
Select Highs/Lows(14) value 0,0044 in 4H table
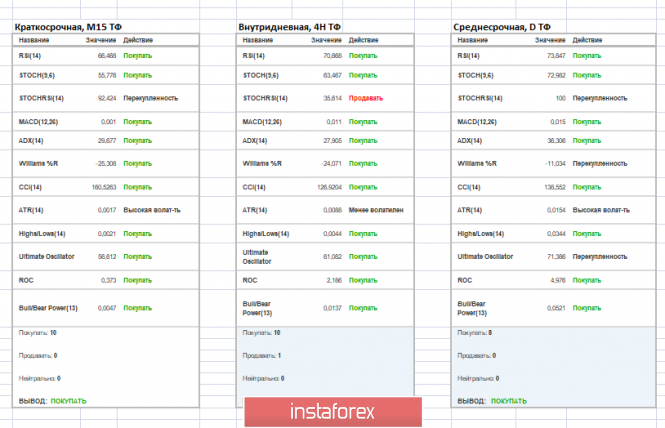tap(332, 234)
